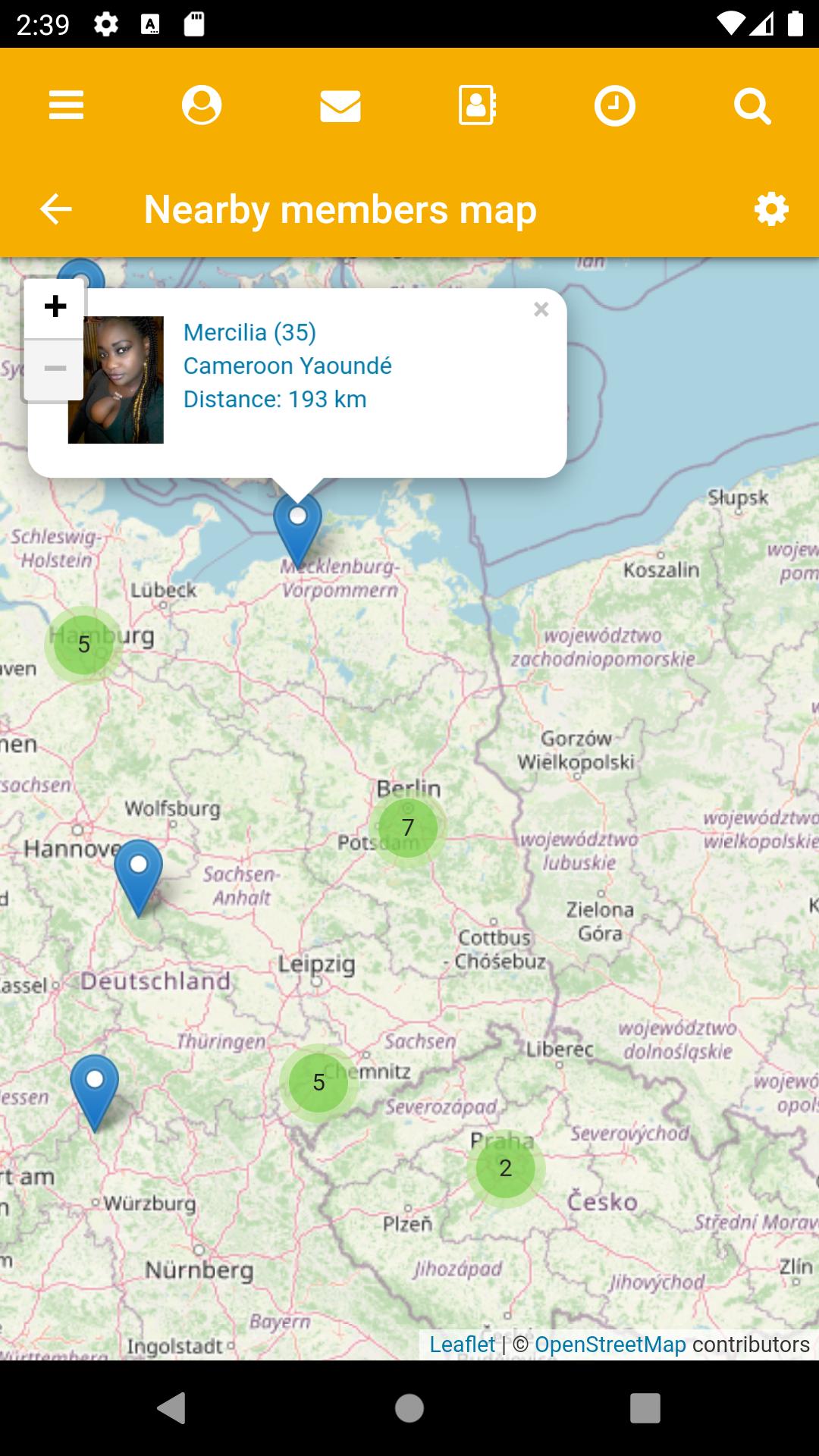This screenshot has height=1456, width=819.
Task: Open the OpenStreetMap attribution link
Action: click(x=610, y=1345)
